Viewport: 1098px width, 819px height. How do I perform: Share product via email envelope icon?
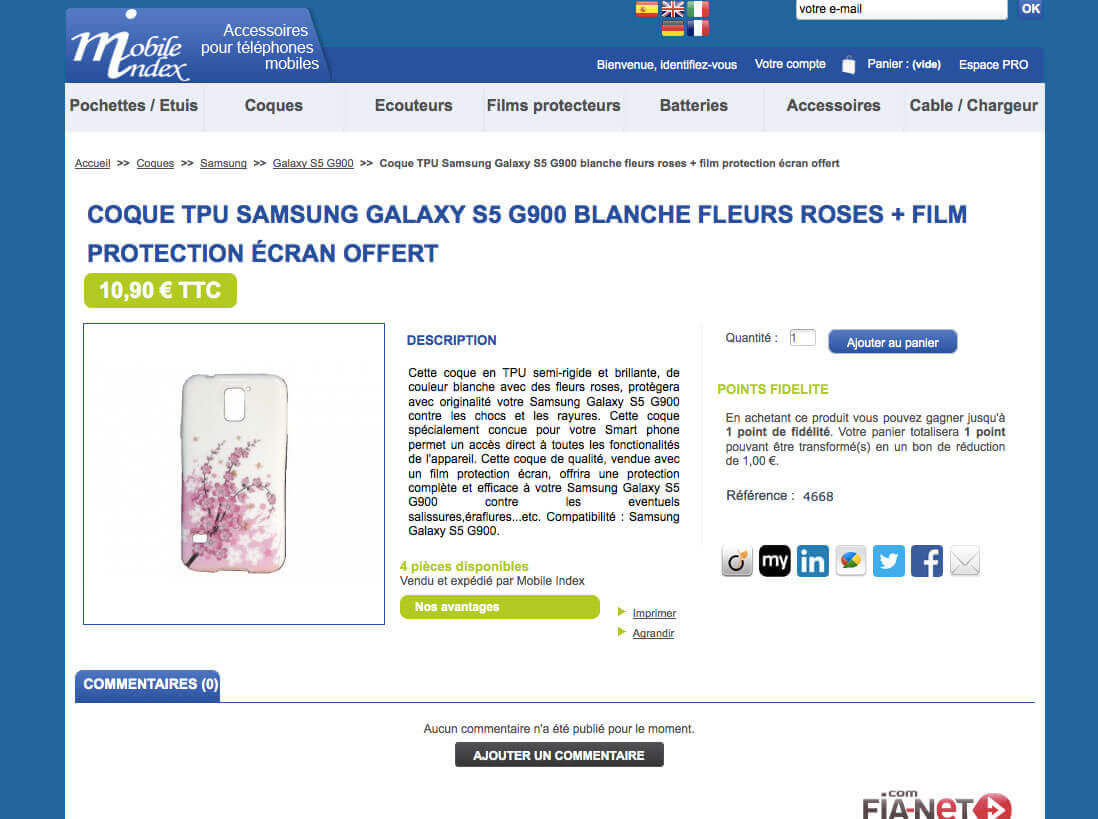point(964,561)
